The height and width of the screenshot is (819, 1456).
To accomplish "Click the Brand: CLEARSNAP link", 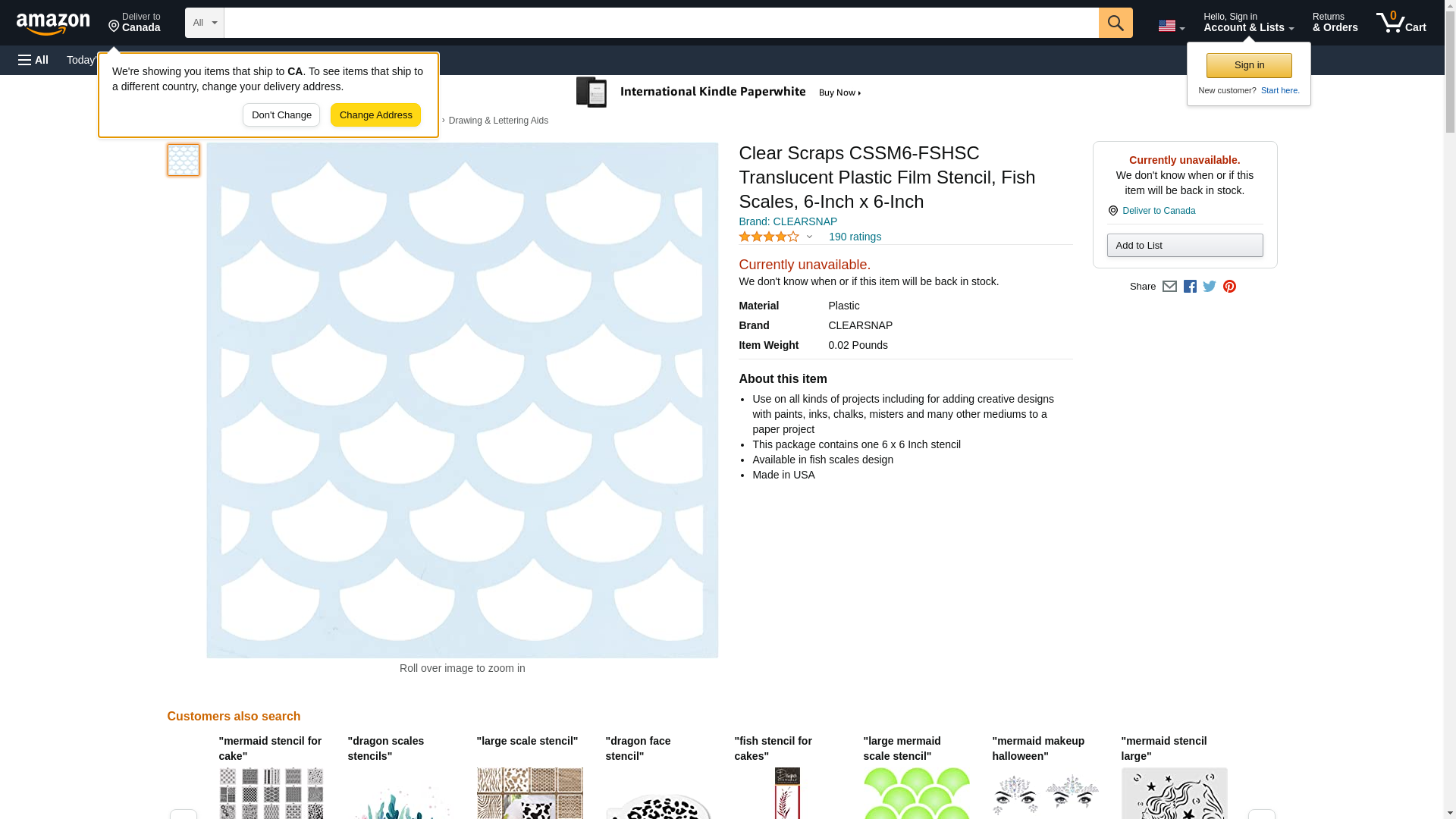I will [787, 221].
